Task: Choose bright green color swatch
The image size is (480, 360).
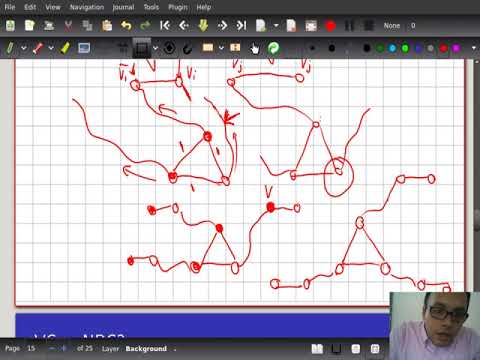Action: (405, 48)
